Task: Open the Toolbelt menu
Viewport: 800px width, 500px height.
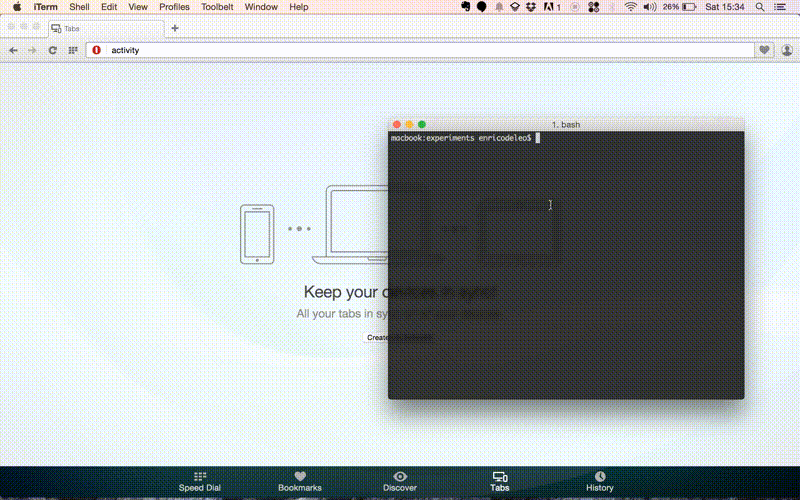Action: (216, 7)
